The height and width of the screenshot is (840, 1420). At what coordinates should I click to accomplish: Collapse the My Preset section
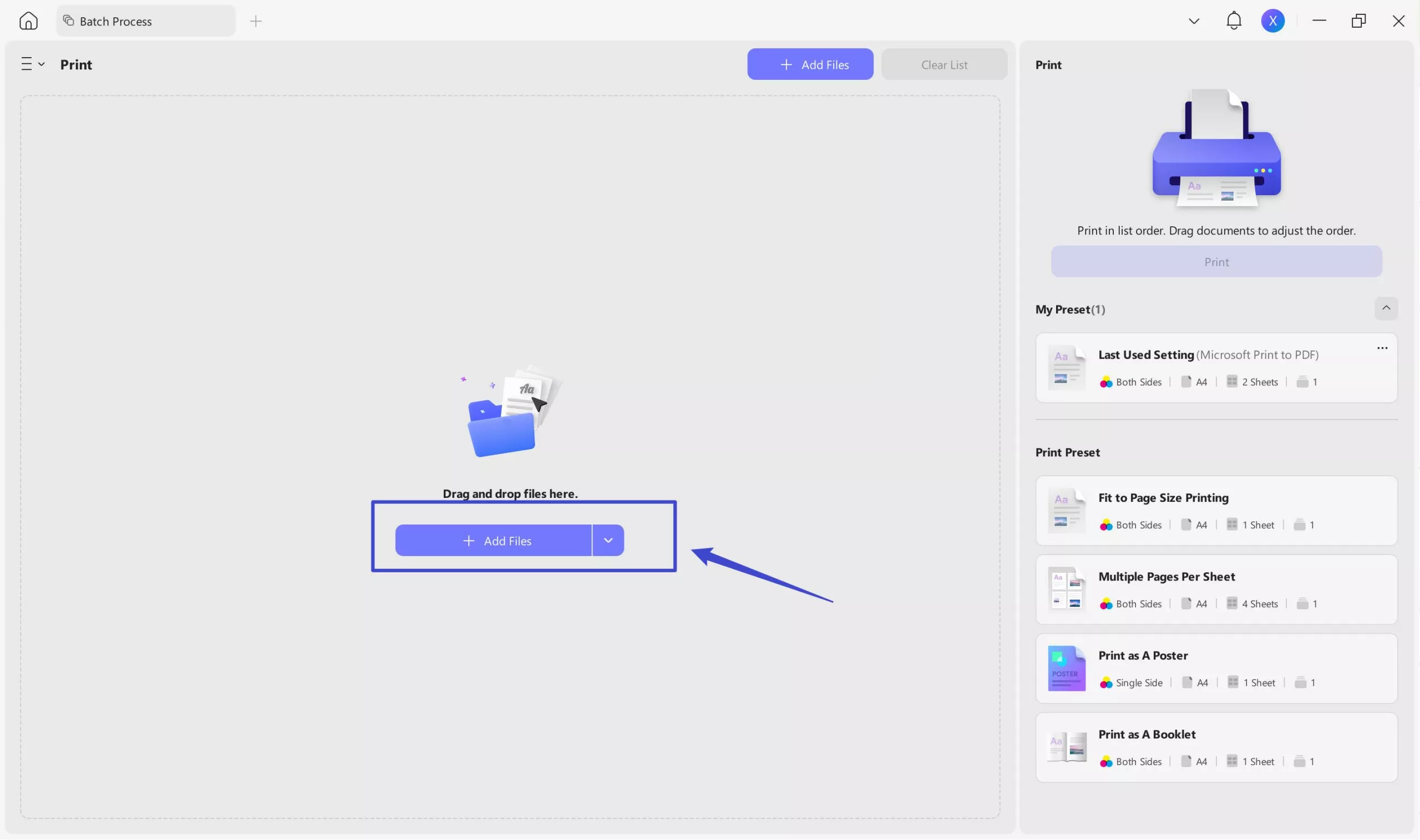pos(1386,308)
